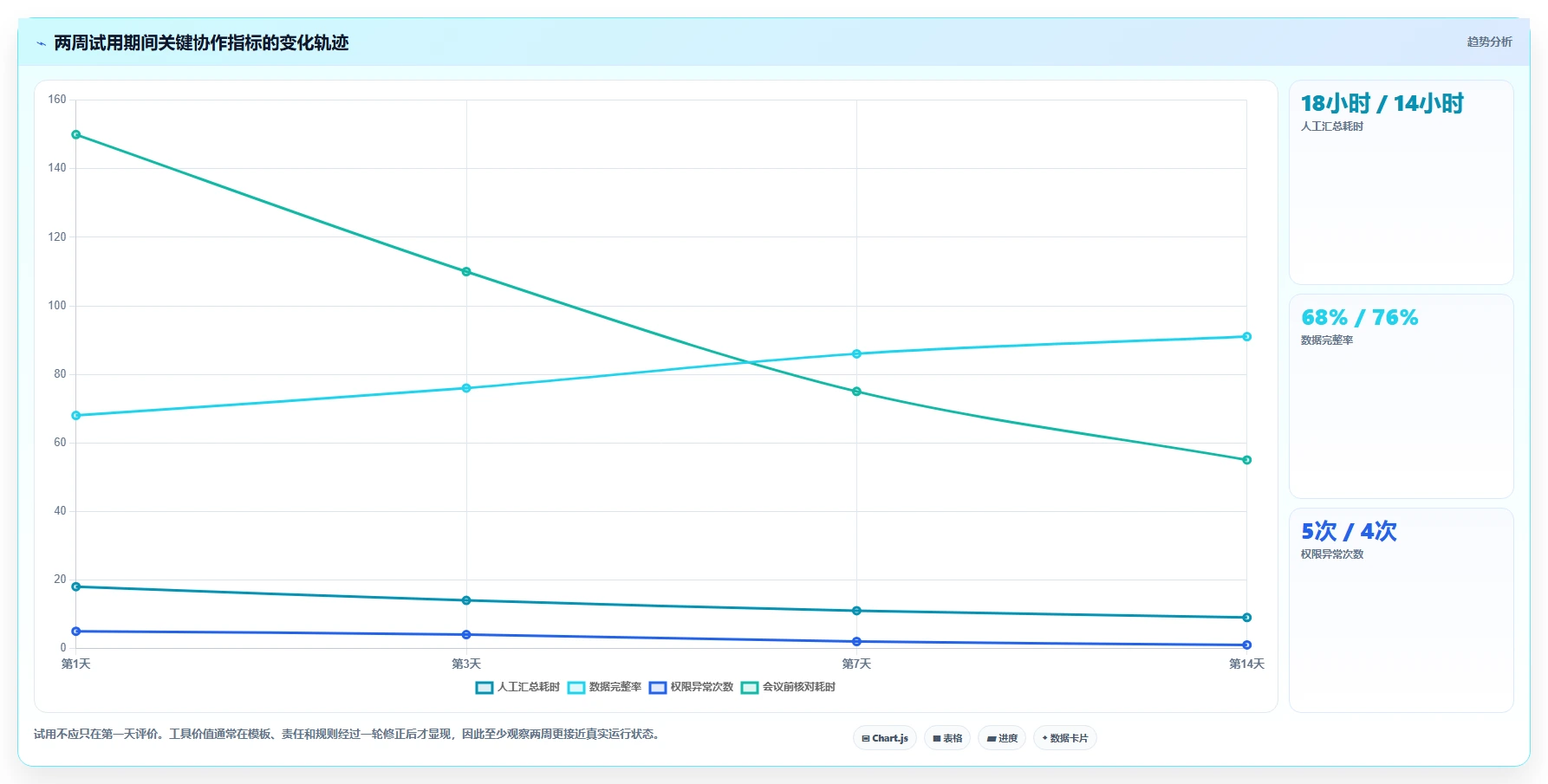Viewport: 1548px width, 784px height.
Task: Click the 100 y-axis label
Action: tap(57, 306)
